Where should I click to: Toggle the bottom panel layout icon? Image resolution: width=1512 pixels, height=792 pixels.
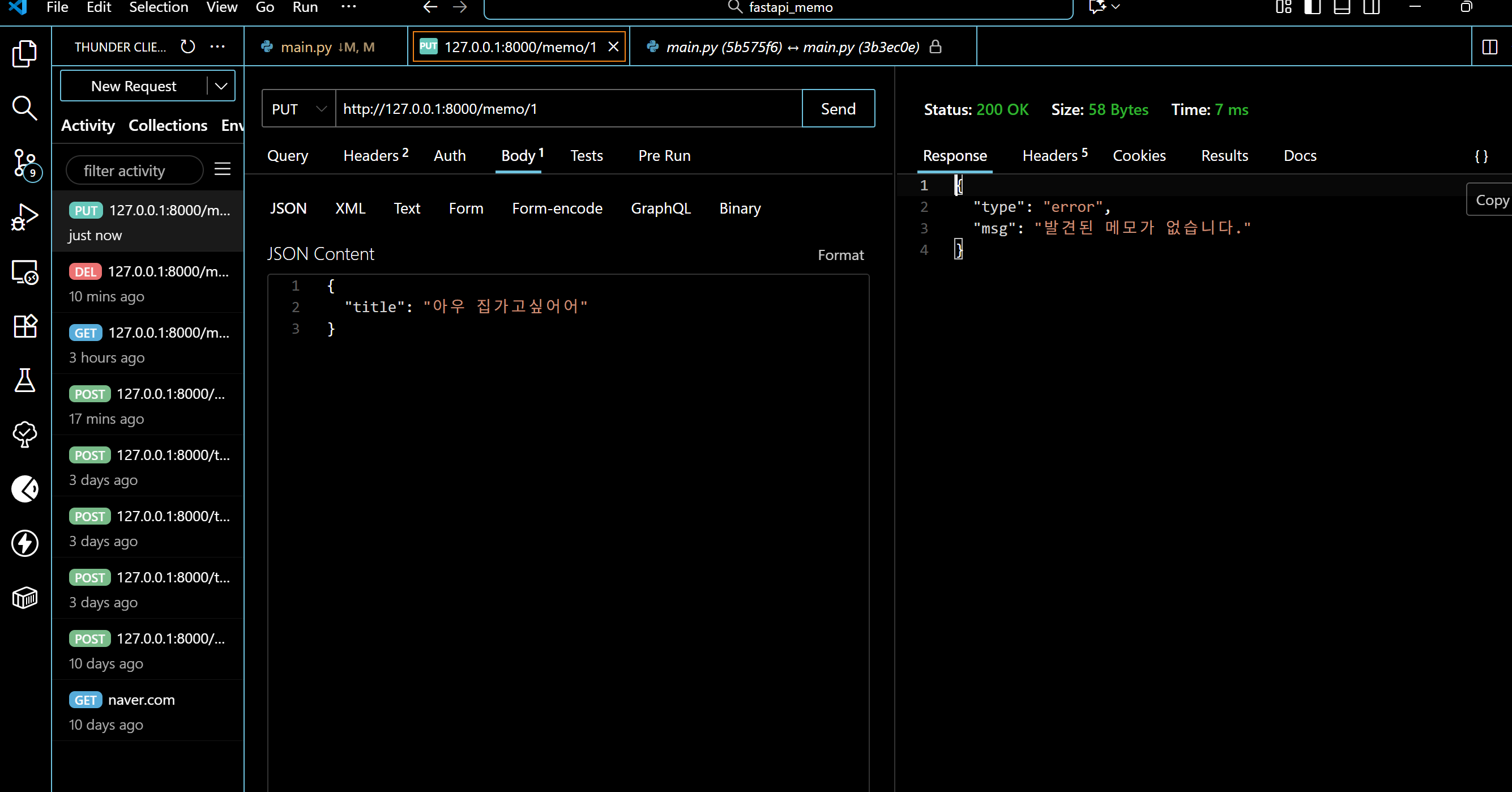(x=1342, y=7)
